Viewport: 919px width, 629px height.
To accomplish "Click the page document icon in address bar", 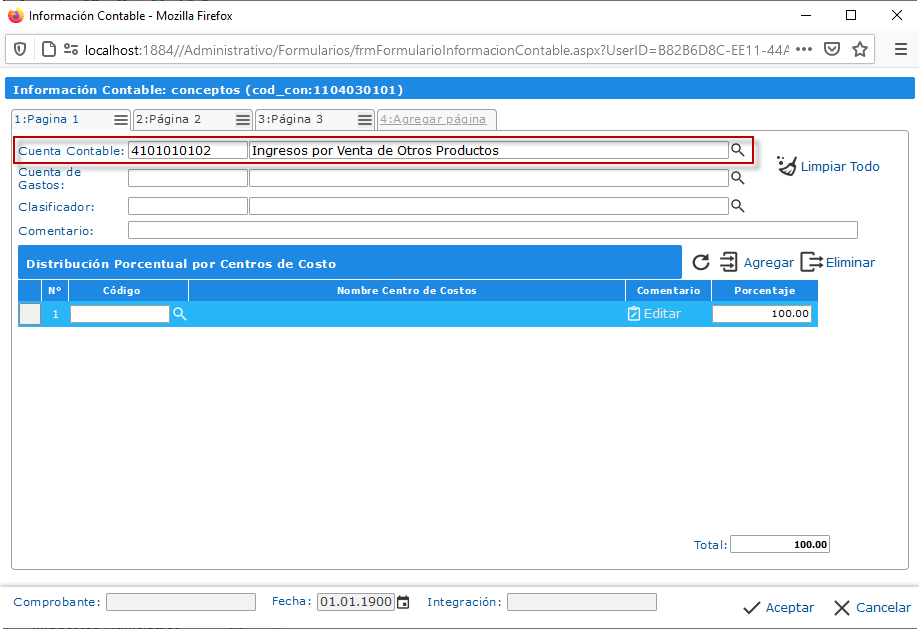I will click(49, 49).
